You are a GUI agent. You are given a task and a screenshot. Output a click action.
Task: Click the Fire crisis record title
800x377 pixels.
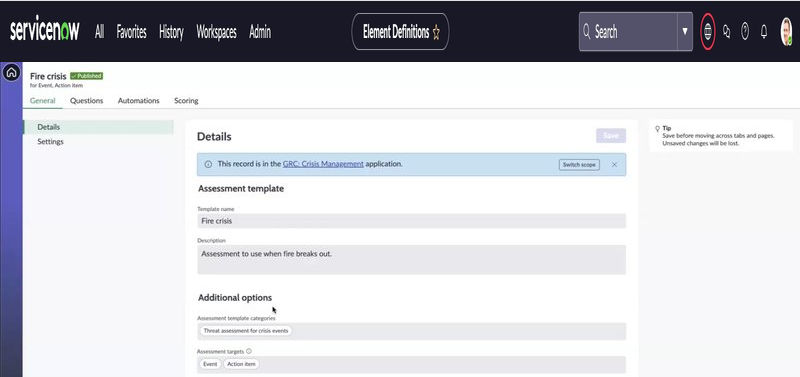pyautogui.click(x=48, y=76)
